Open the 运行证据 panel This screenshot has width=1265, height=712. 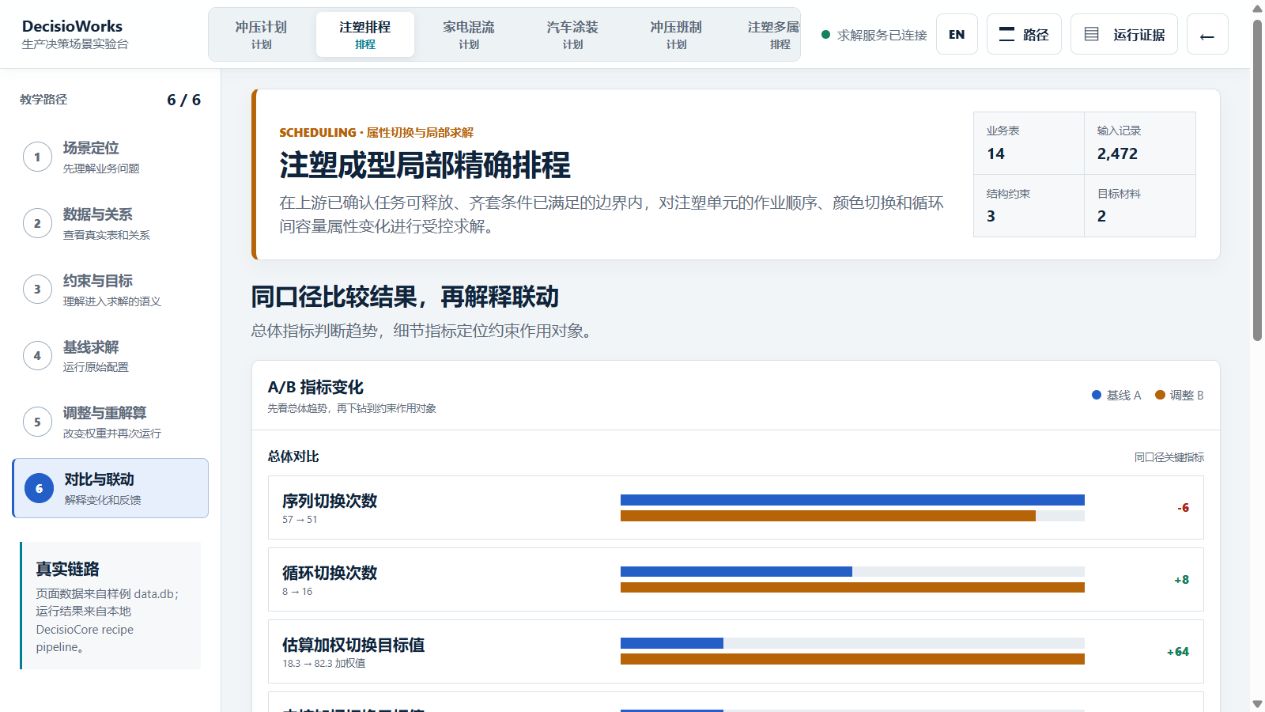(1124, 35)
